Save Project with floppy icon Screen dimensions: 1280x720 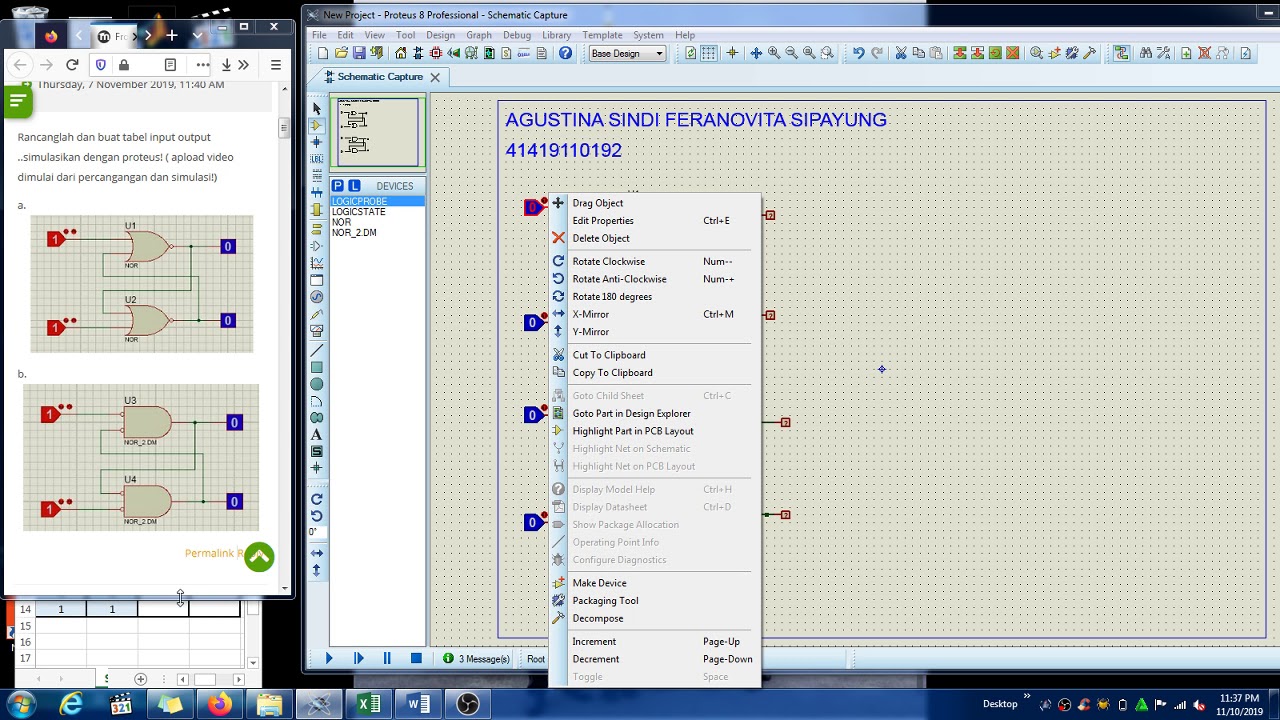(359, 53)
